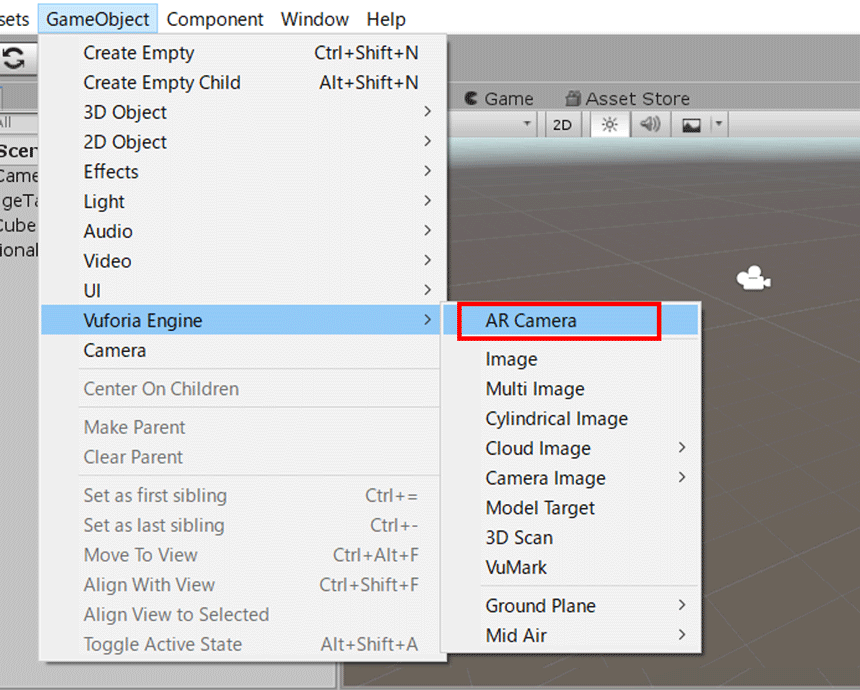860x690 pixels.
Task: Open the Window menu
Action: coord(314,19)
